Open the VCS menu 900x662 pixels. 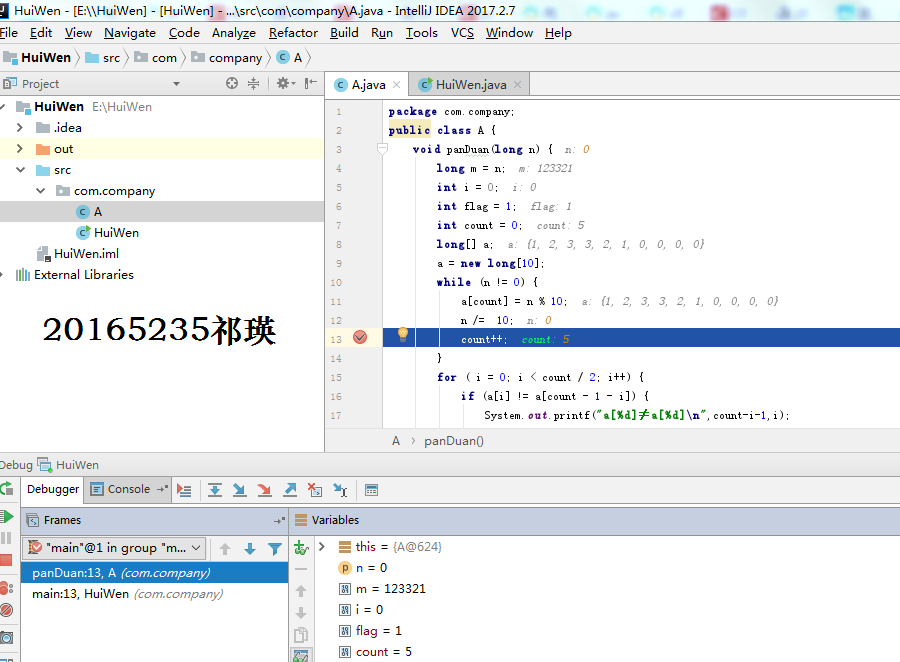(462, 33)
